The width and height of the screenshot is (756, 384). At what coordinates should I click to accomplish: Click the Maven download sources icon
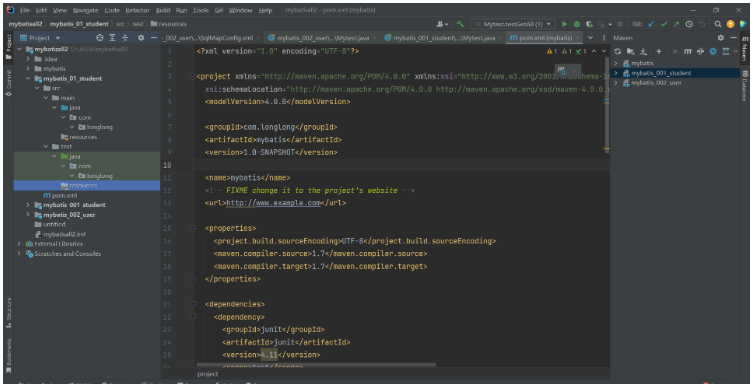[x=644, y=51]
